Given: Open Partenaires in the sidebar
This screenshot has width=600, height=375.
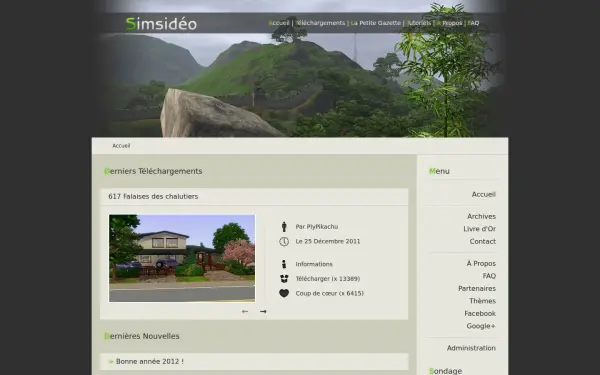Looking at the screenshot, I should click(x=477, y=289).
